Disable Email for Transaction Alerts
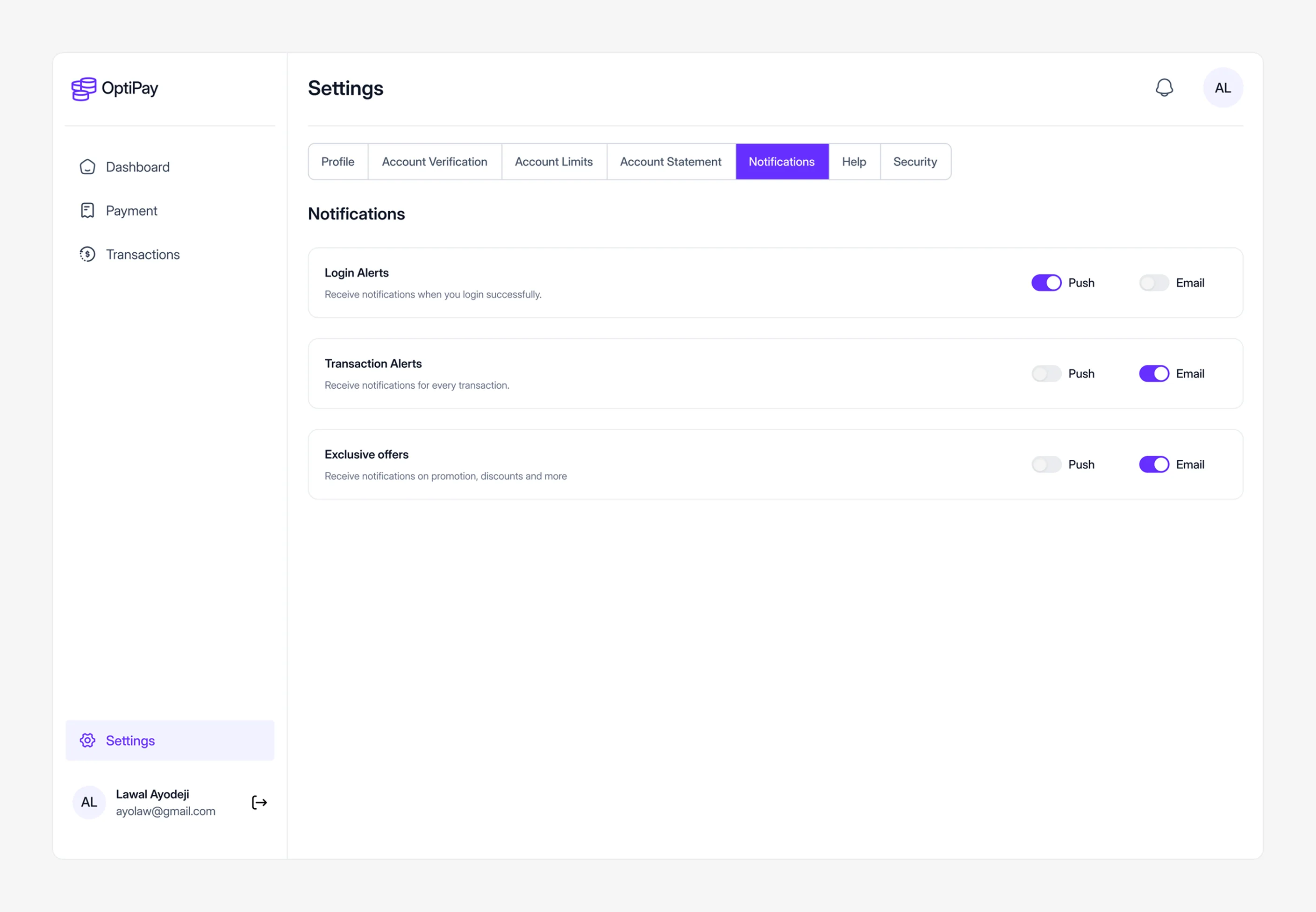The width and height of the screenshot is (1316, 912). coord(1154,374)
